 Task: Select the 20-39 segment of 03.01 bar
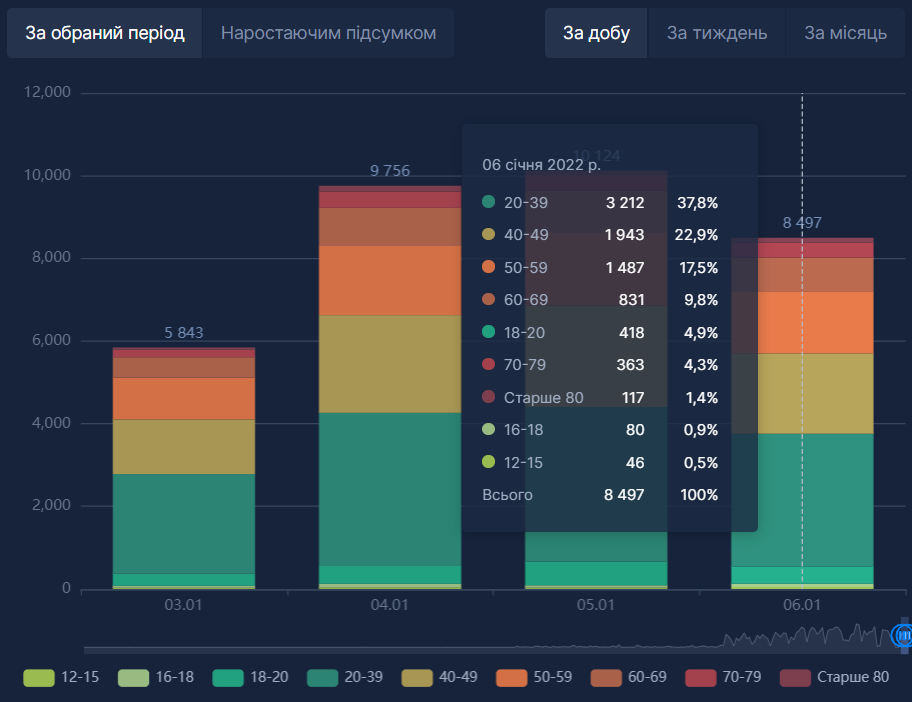pos(184,524)
